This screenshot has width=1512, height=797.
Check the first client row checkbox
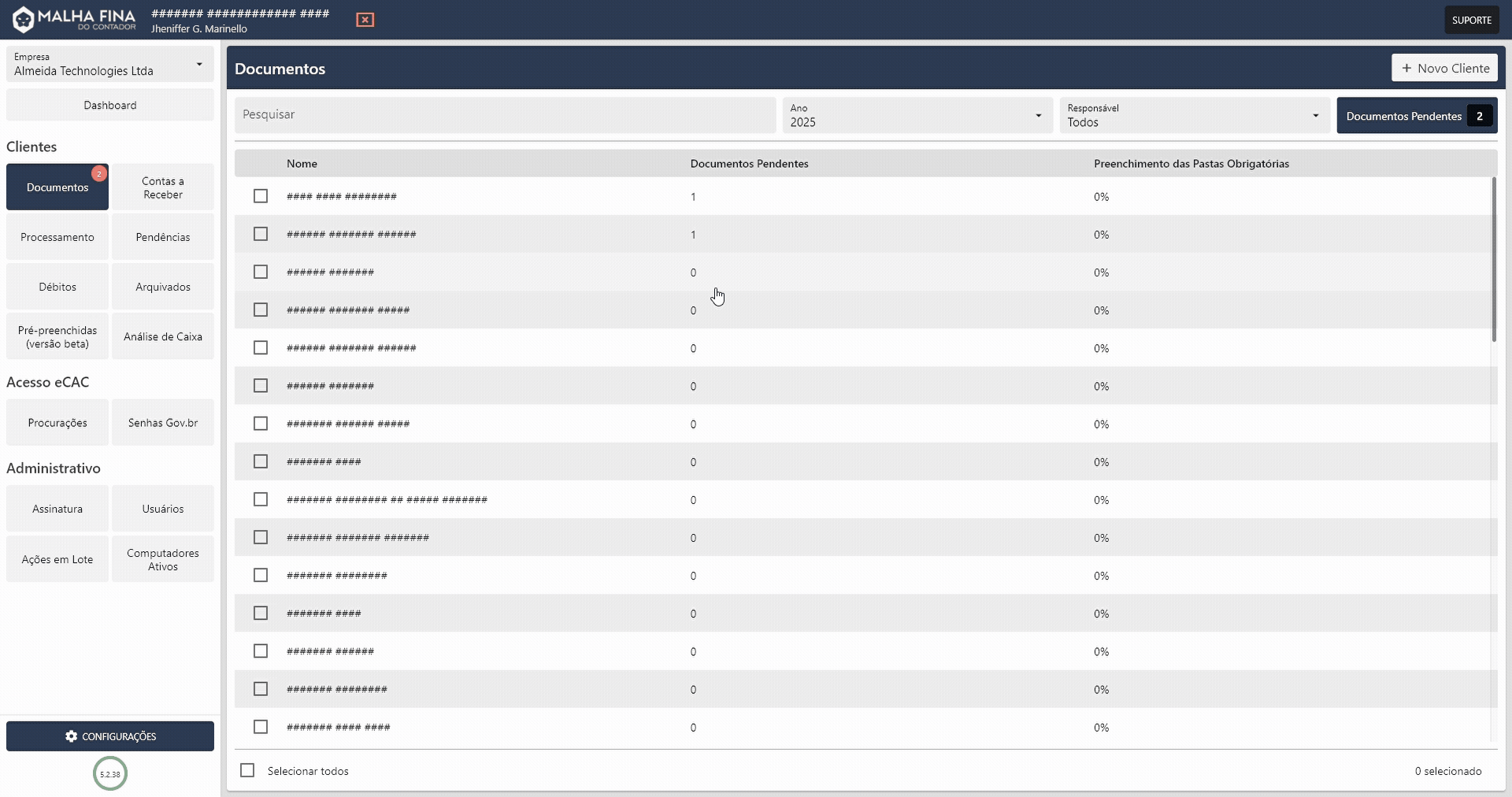pyautogui.click(x=261, y=196)
